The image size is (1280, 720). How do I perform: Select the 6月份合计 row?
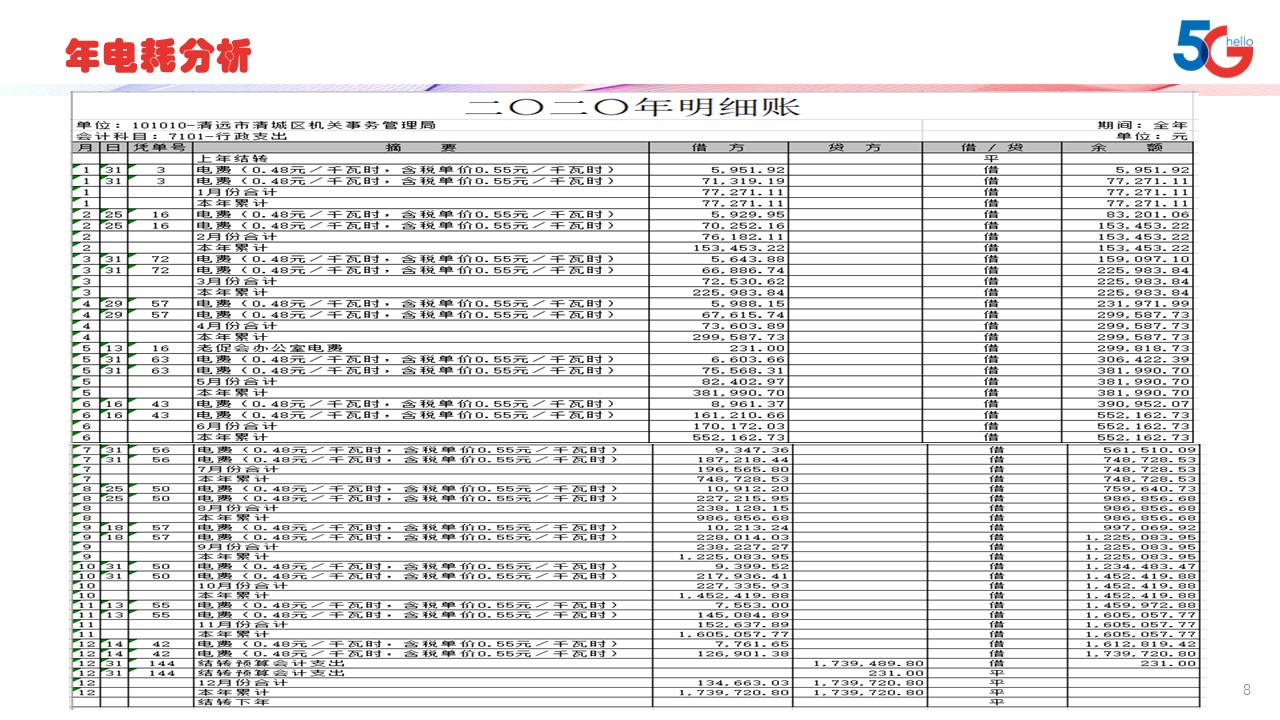(x=634, y=425)
